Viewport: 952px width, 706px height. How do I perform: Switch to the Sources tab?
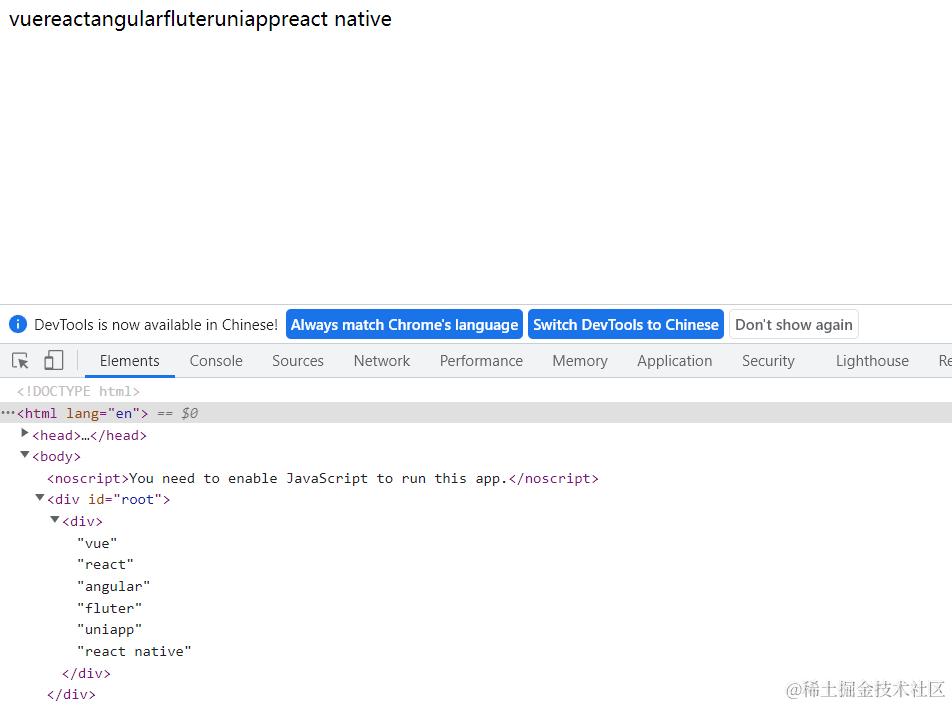[298, 361]
